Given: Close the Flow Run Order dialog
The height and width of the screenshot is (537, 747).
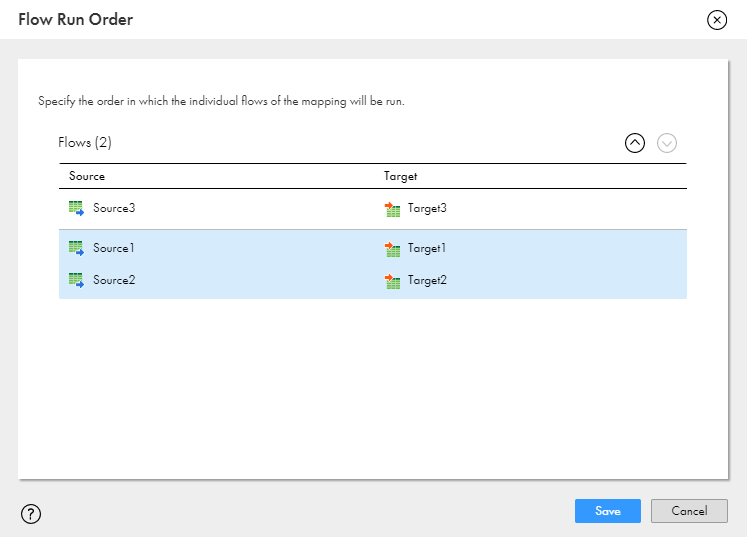Looking at the screenshot, I should (717, 20).
